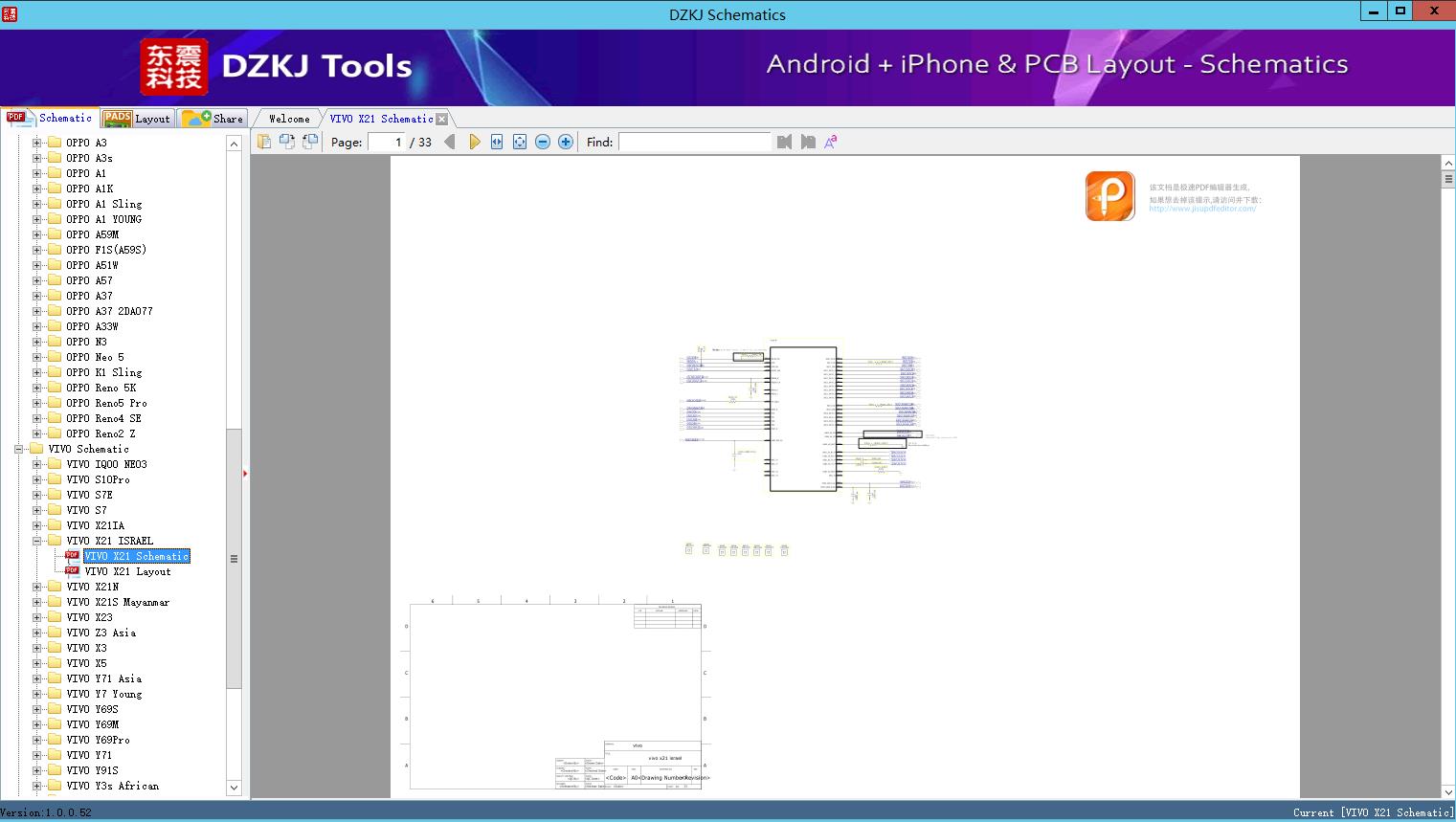Click the copy document icon in PDF toolbar
The image size is (1456, 822).
pyautogui.click(x=264, y=142)
